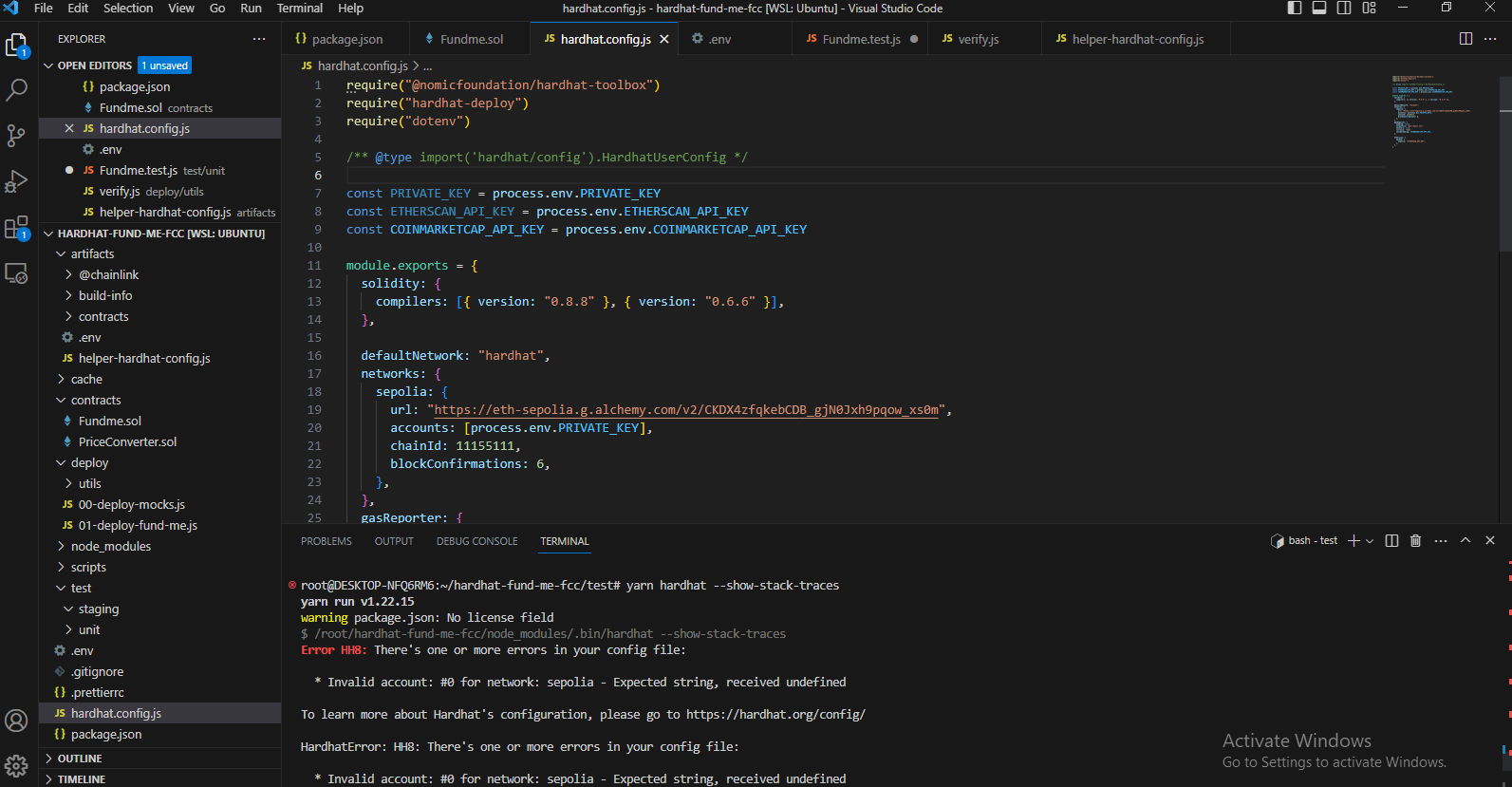Create new terminal with plus icon
This screenshot has height=787, width=1512.
[1354, 540]
